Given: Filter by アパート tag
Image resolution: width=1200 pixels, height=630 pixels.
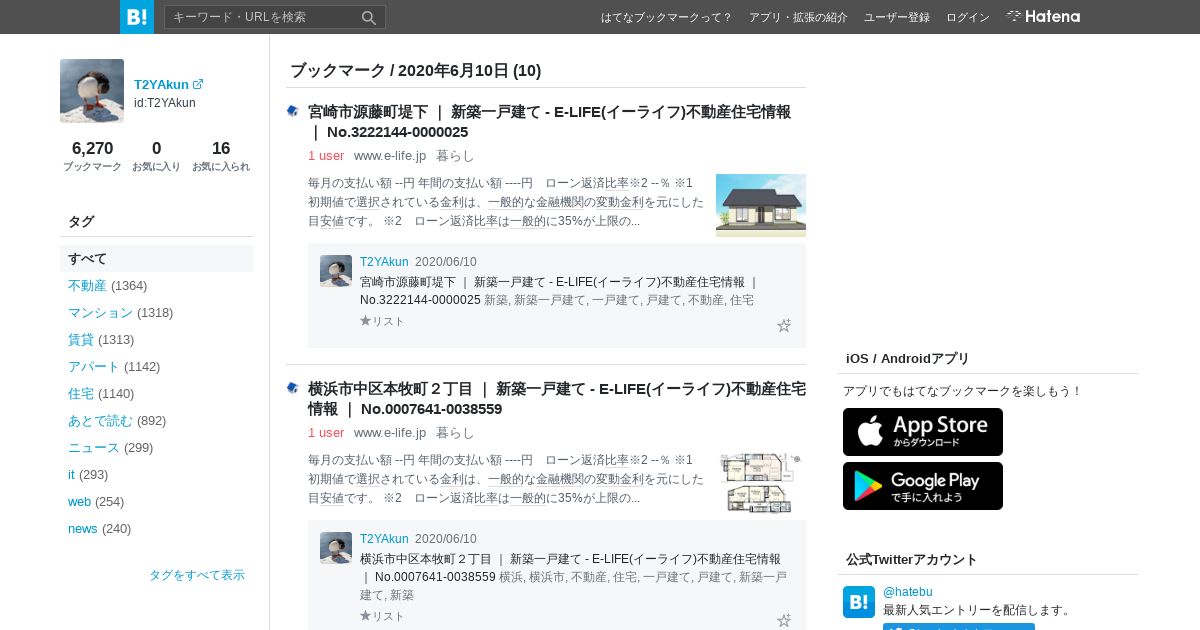Looking at the screenshot, I should click(x=94, y=366).
